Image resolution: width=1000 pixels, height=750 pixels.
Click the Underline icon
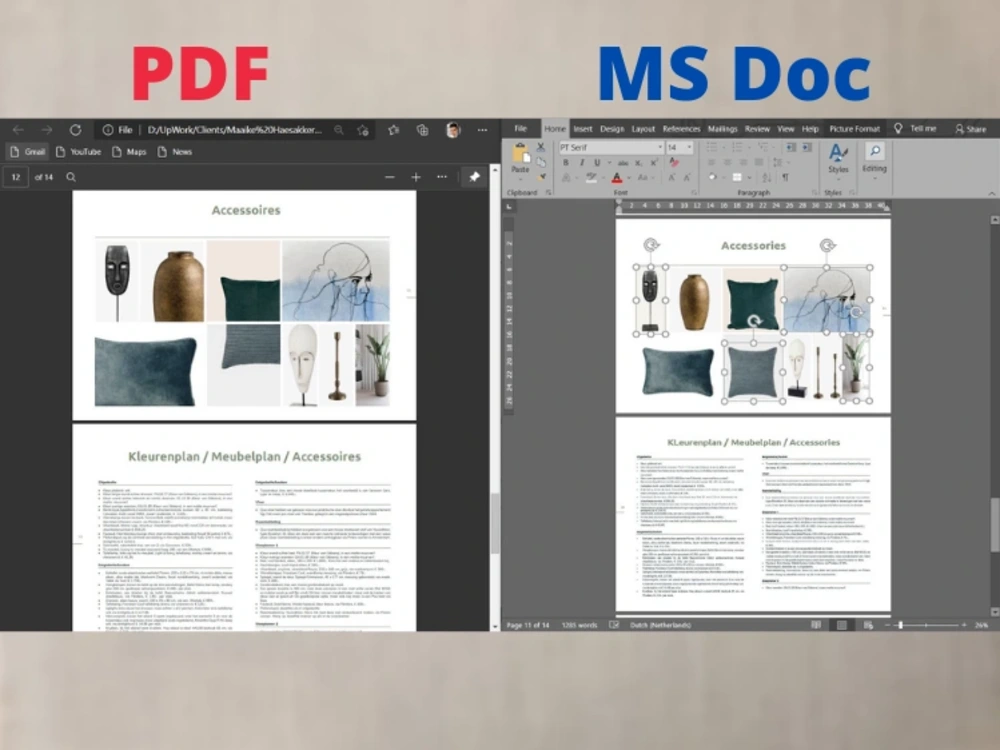pyautogui.click(x=597, y=162)
